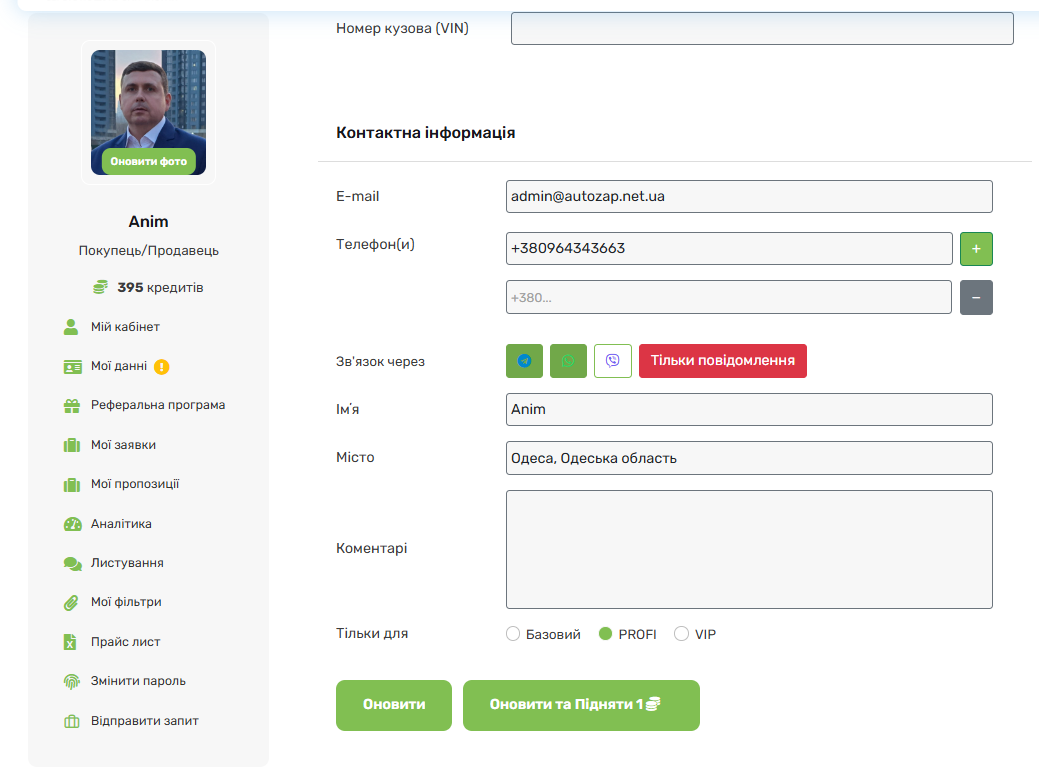This screenshot has height=769, width=1039.
Task: Enable the Viber contact option
Action: tap(612, 361)
